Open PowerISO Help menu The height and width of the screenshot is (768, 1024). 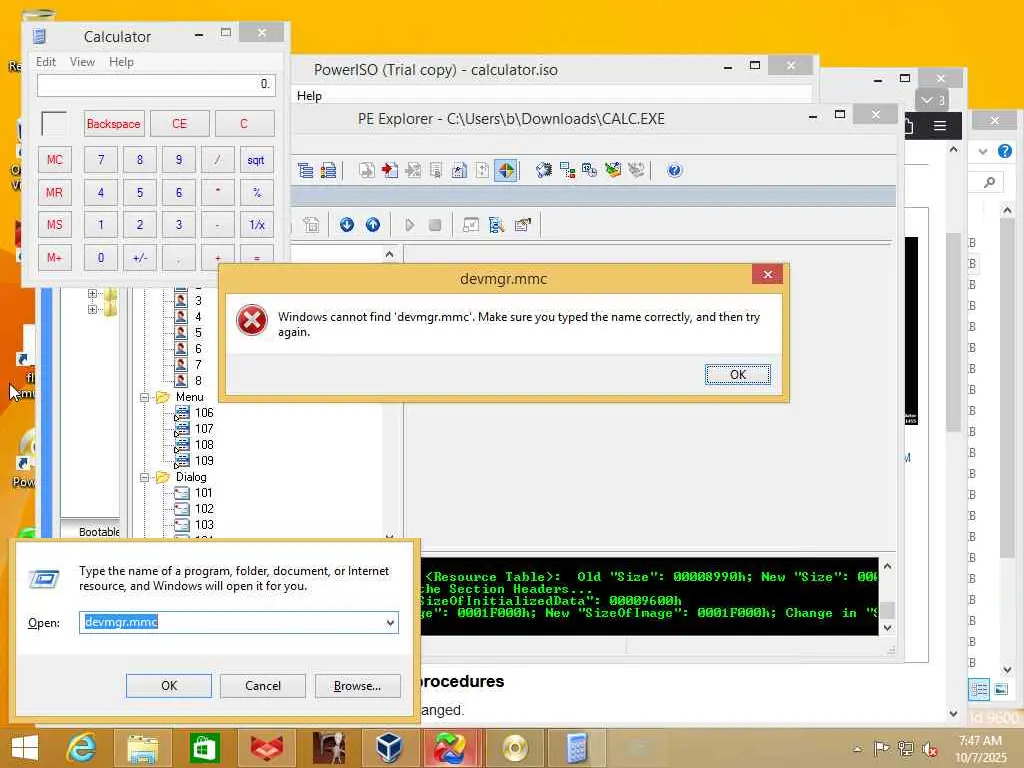[x=309, y=96]
